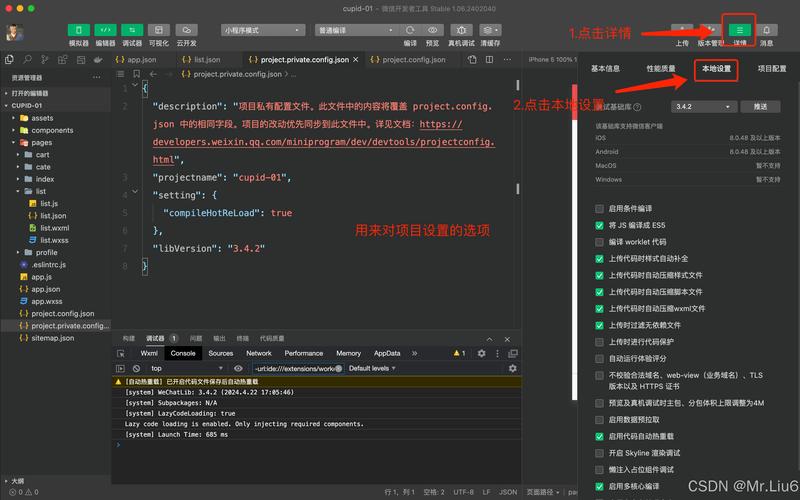Uncheck 将 JS 编译成 ES5
Viewport: 800px width, 500px height.
[x=599, y=226]
